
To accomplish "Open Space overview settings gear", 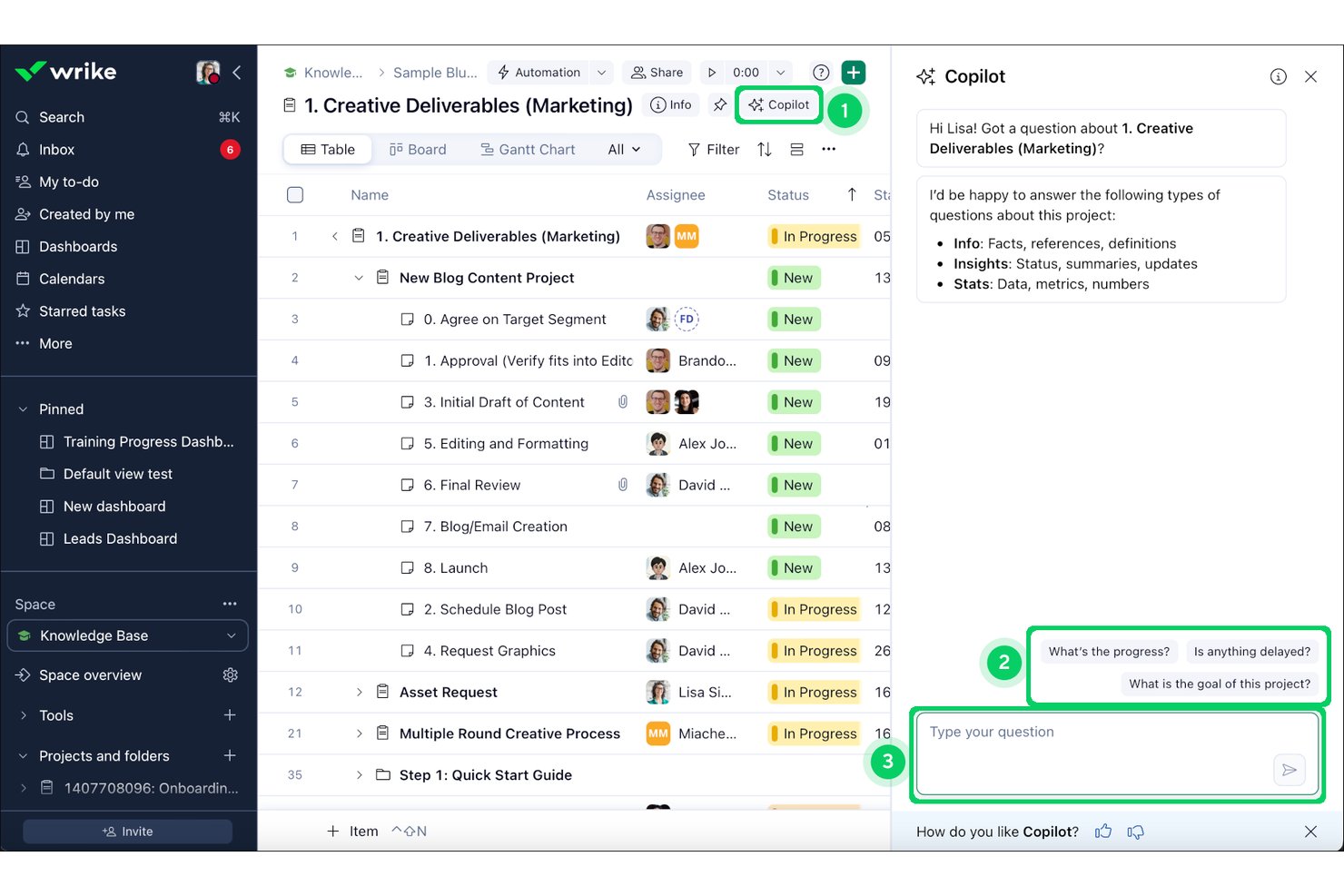I will [x=231, y=675].
